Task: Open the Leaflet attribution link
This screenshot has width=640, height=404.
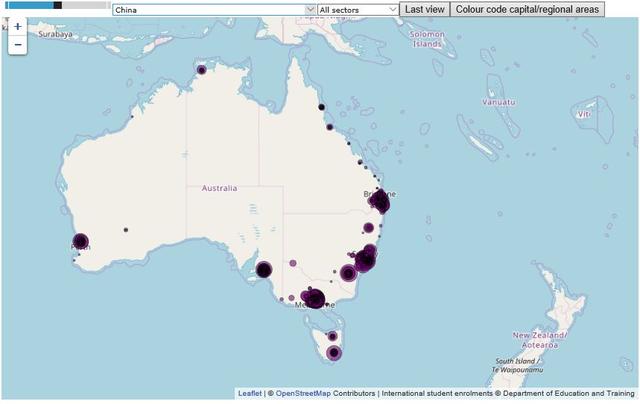Action: pos(250,393)
